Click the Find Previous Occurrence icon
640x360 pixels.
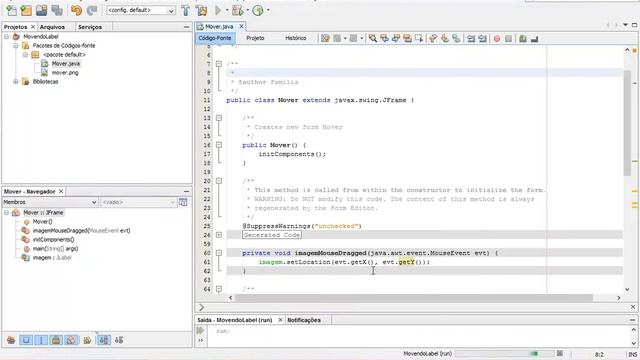pyautogui.click(x=384, y=38)
